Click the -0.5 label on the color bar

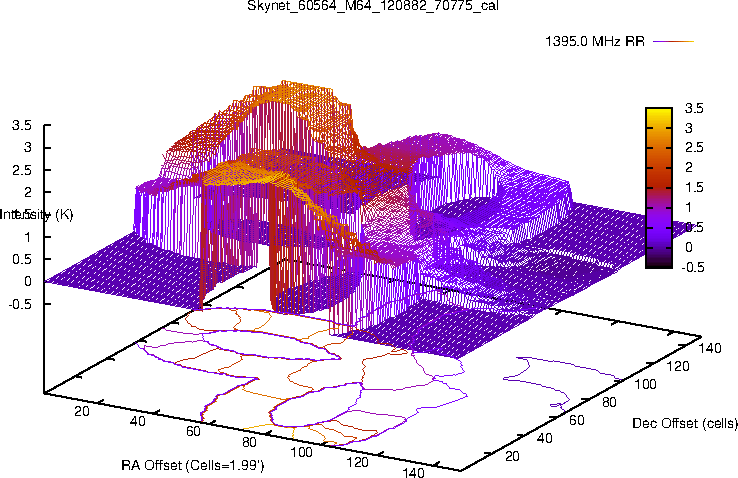click(x=692, y=267)
